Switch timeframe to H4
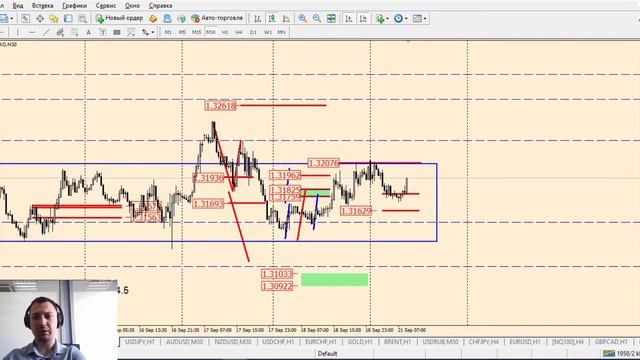This screenshot has width=640, height=360. pyautogui.click(x=239, y=32)
